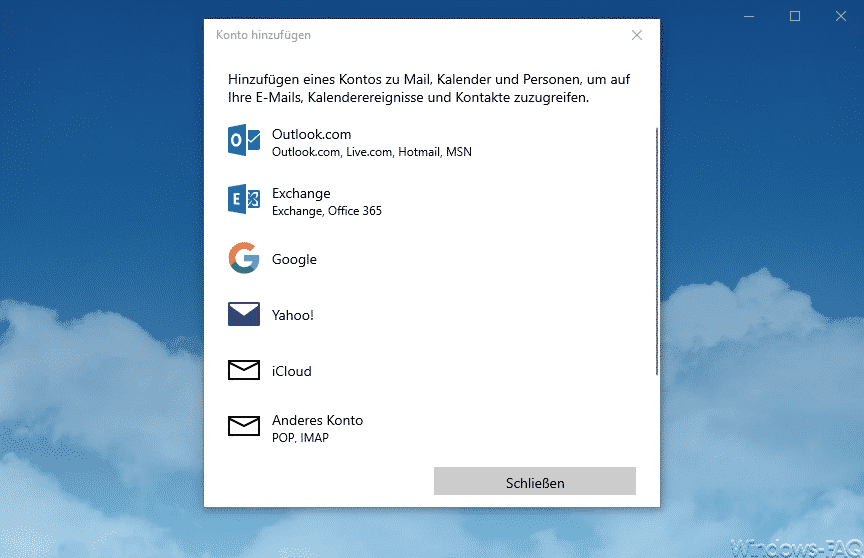Click the account list vertical scrollbar

657,251
